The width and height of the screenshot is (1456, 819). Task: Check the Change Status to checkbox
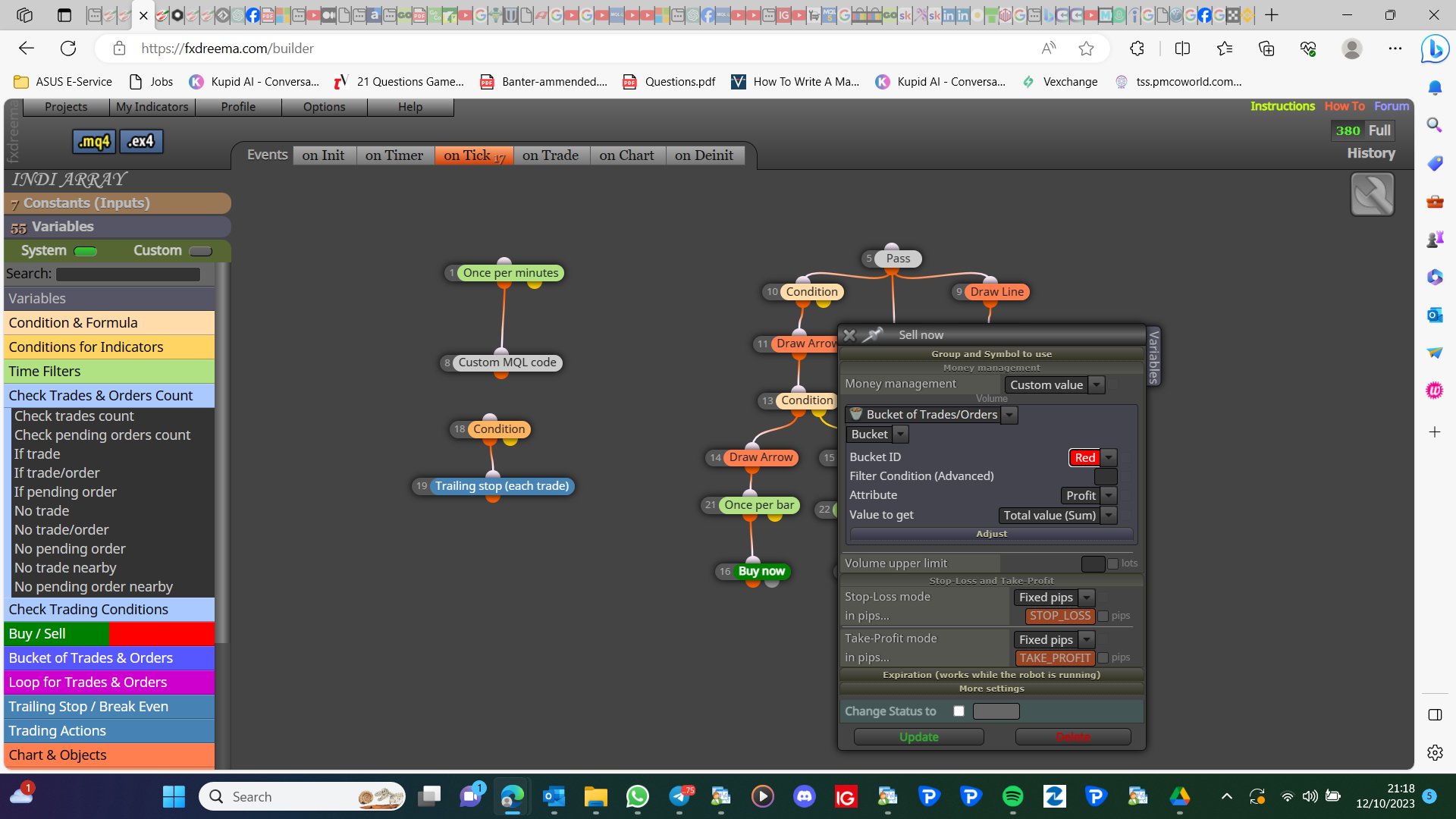pos(959,711)
